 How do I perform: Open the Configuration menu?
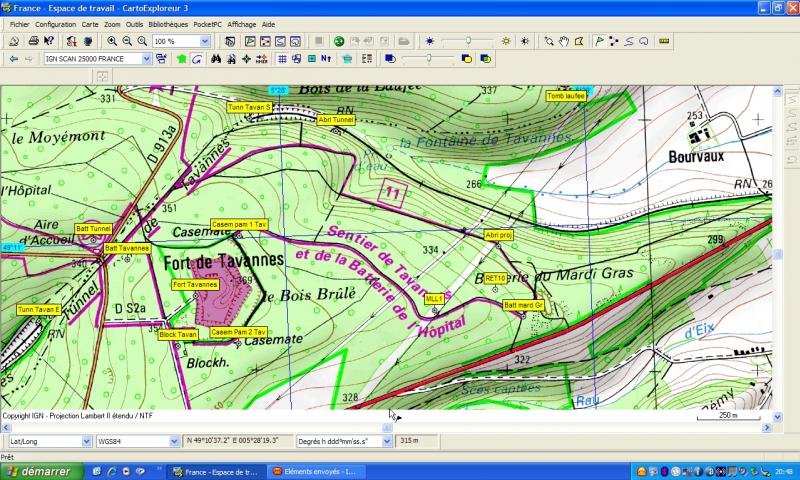[55, 24]
